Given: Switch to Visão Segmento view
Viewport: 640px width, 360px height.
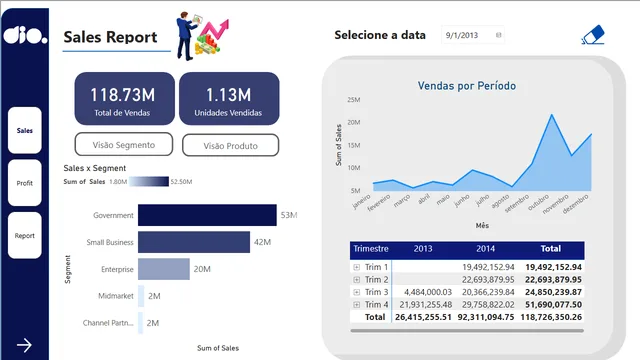Looking at the screenshot, I should [x=124, y=144].
